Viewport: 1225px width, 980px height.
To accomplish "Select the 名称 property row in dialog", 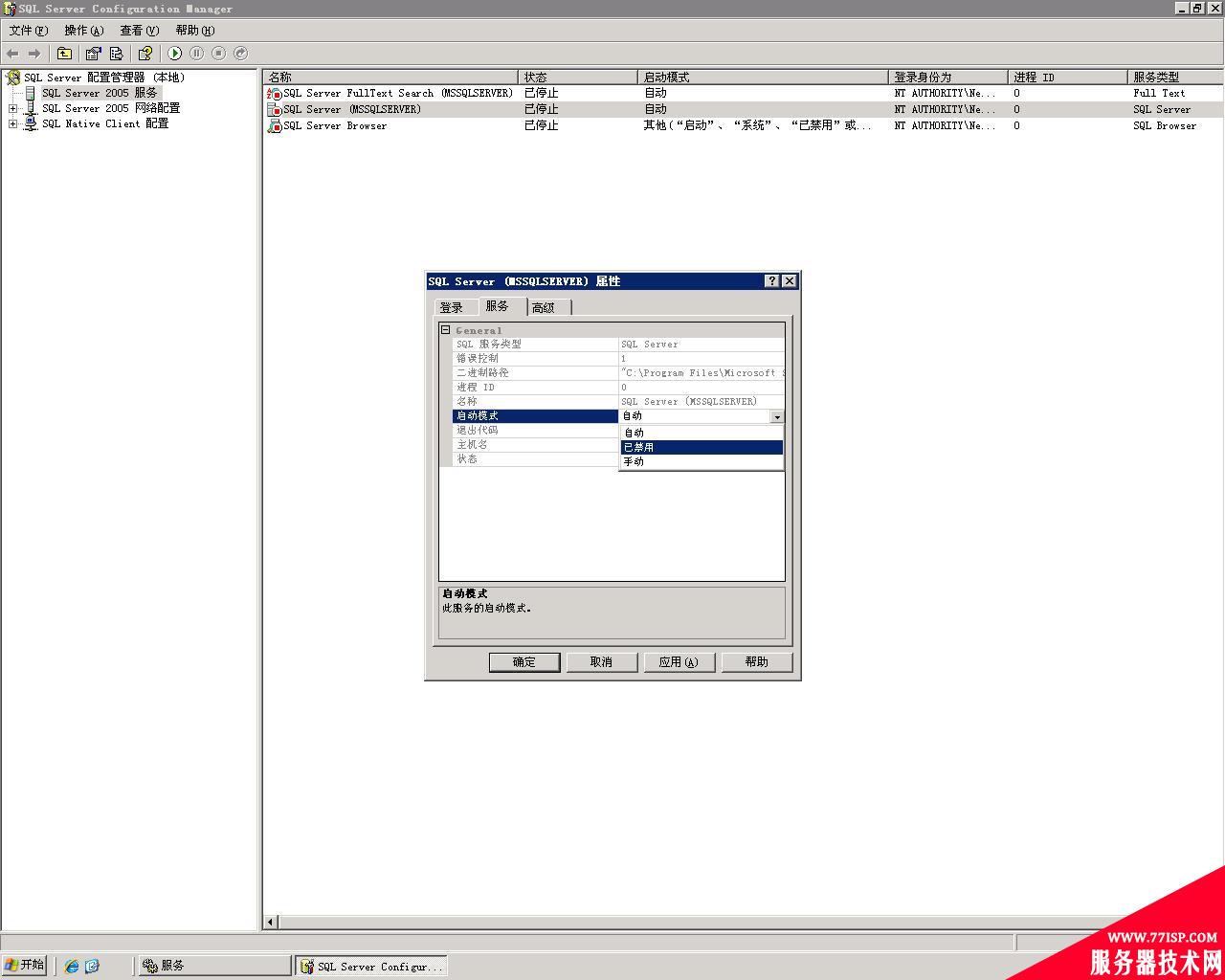I will pyautogui.click(x=618, y=402).
